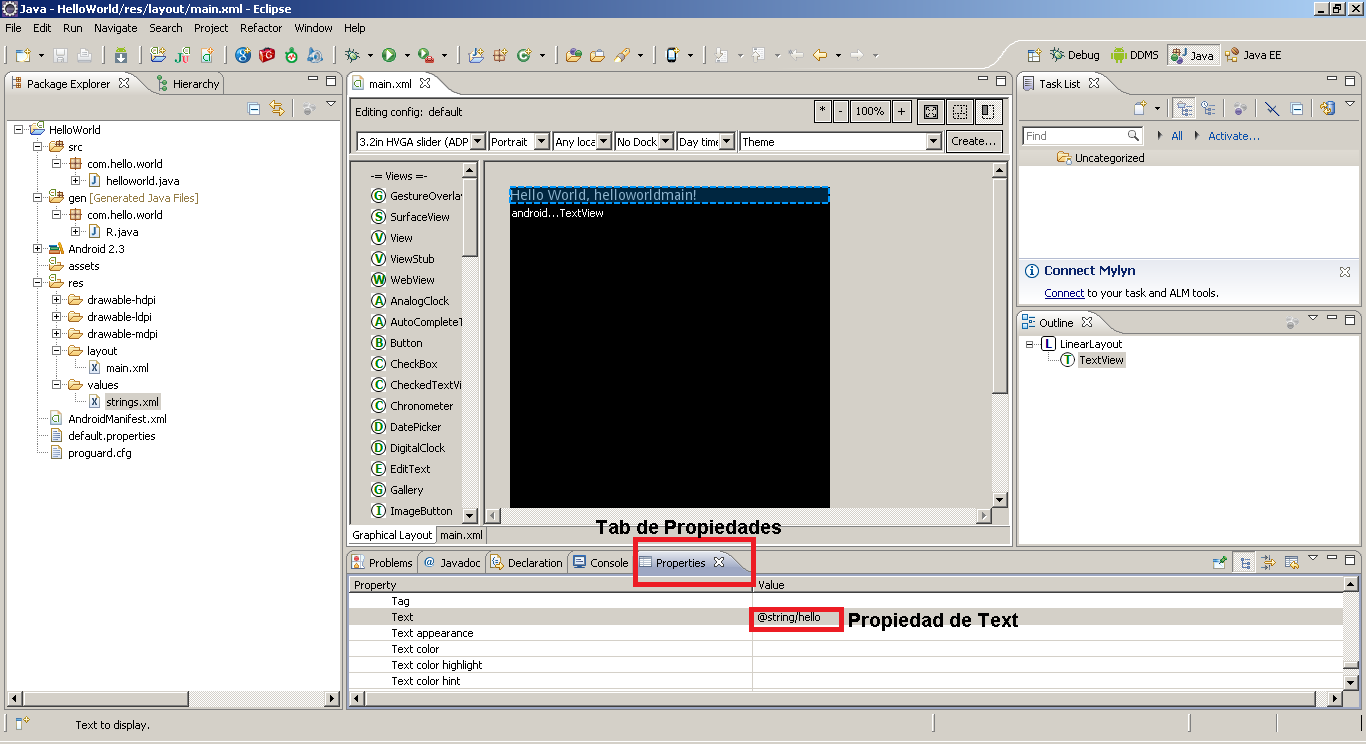Viewport: 1366px width, 744px height.
Task: Toggle Focus on Workweek in Task List
Action: coord(1239,108)
